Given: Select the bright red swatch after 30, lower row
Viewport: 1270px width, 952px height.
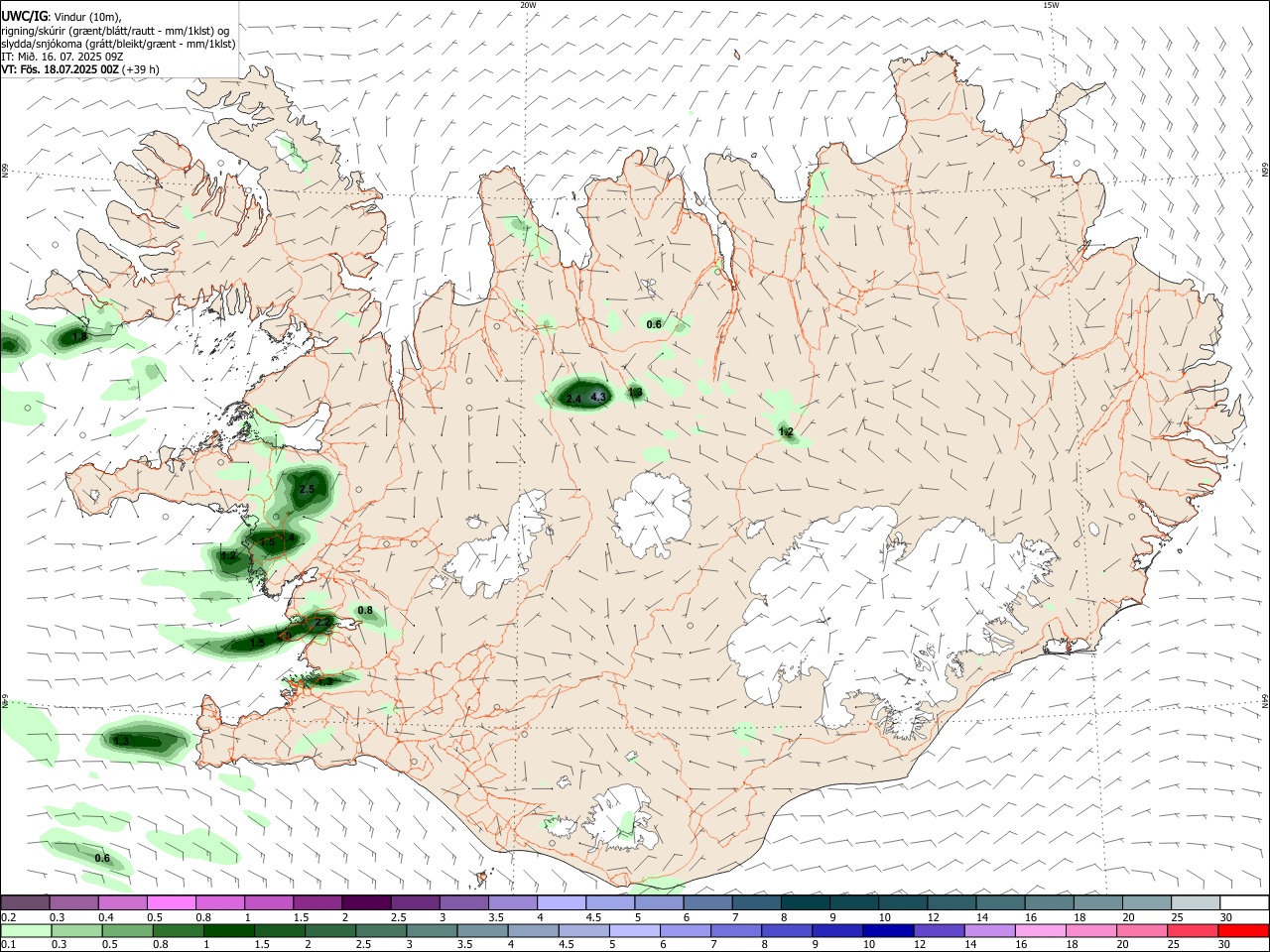Looking at the screenshot, I should click(1243, 930).
